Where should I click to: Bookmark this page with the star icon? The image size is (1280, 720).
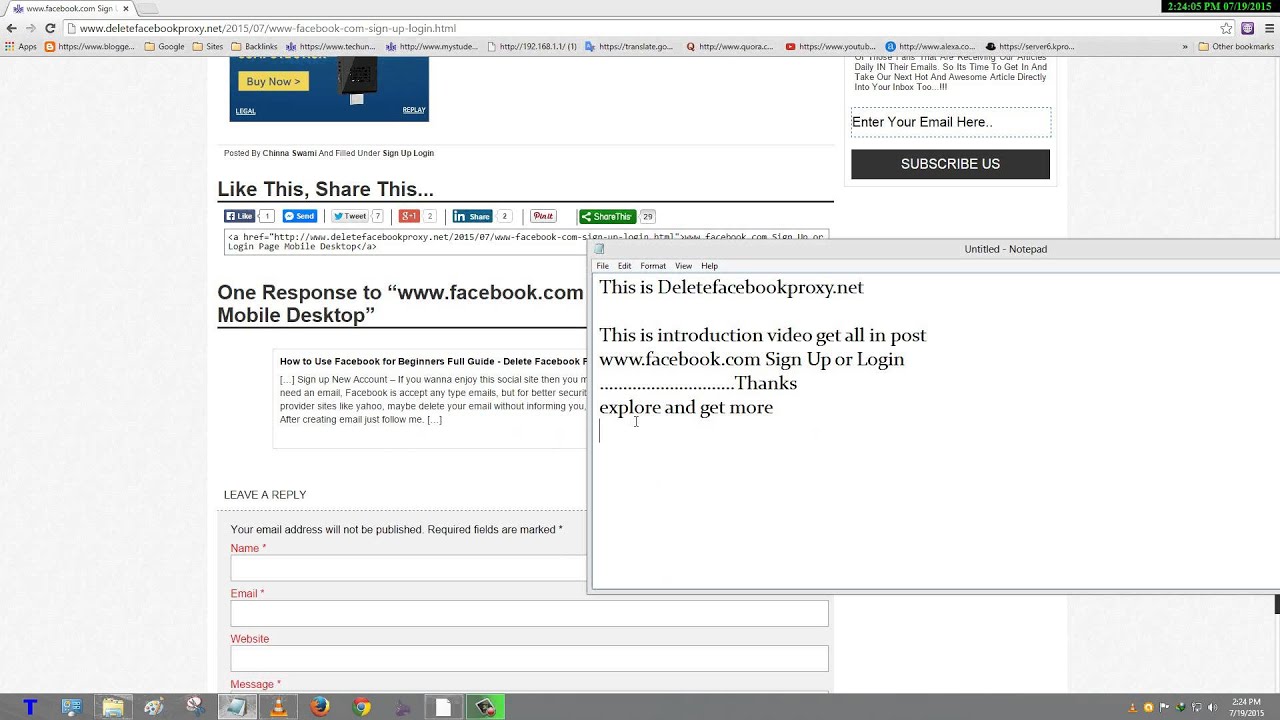pos(1226,28)
